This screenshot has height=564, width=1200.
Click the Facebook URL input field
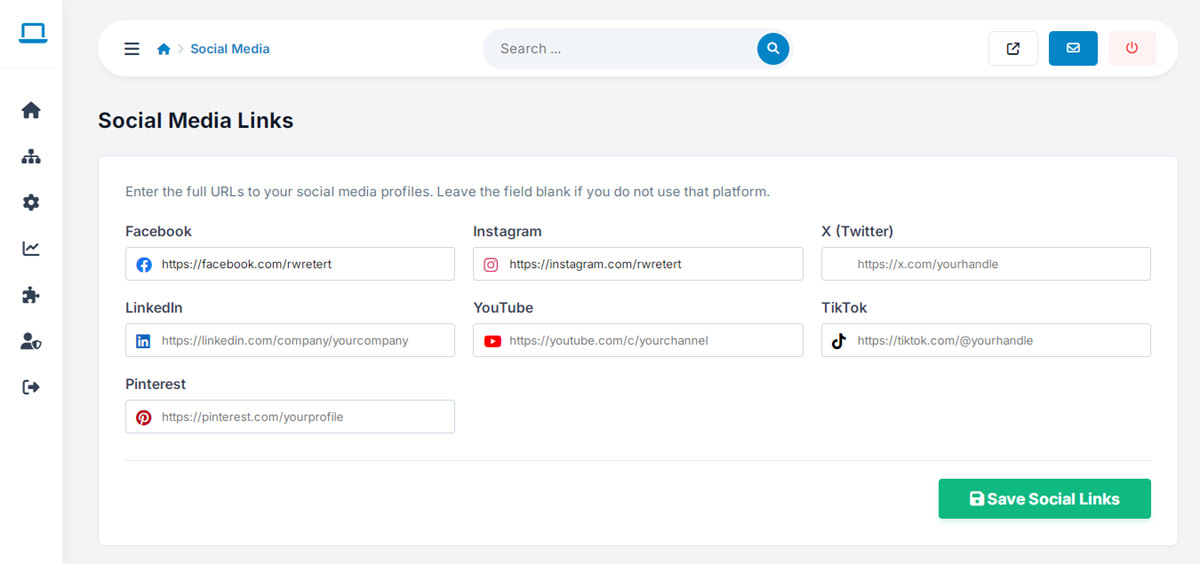290,264
